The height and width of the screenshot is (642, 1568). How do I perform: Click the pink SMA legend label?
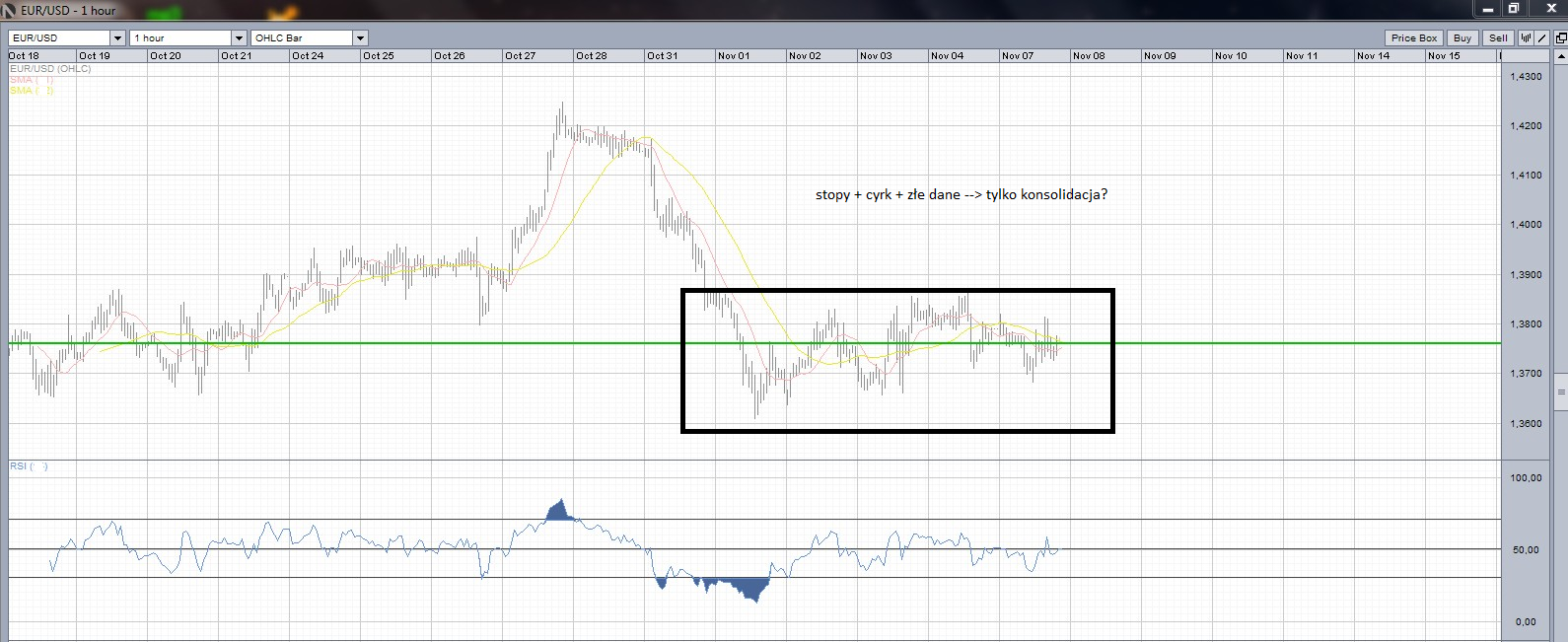pos(31,80)
